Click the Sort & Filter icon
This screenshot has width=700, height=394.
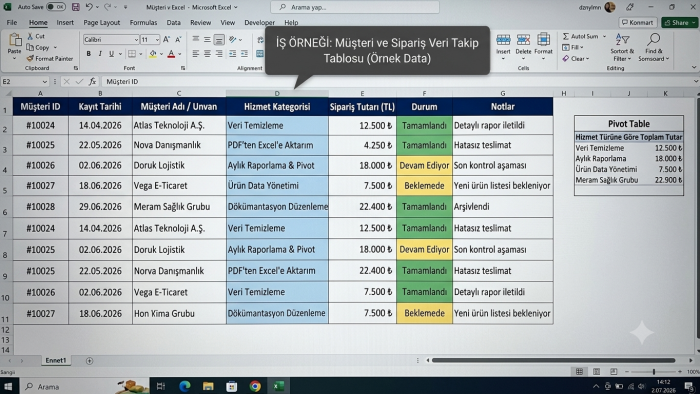tap(622, 39)
